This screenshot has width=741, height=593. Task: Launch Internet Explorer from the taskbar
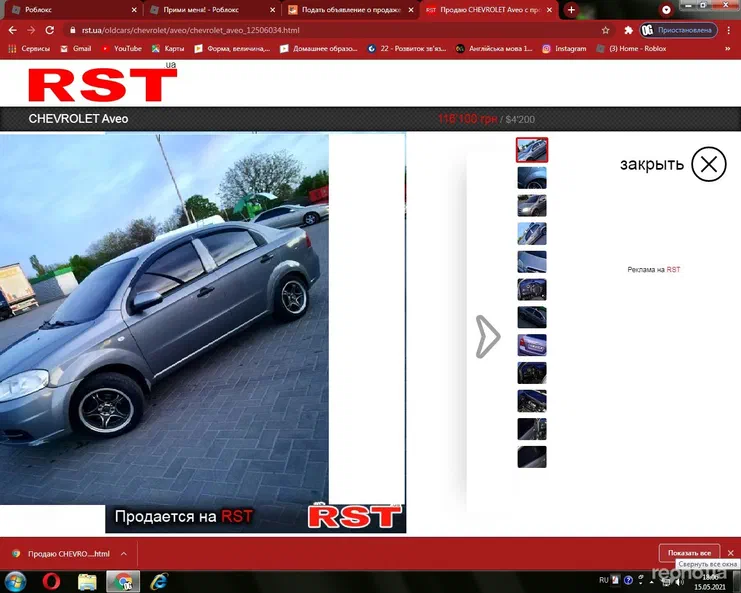pyautogui.click(x=159, y=582)
